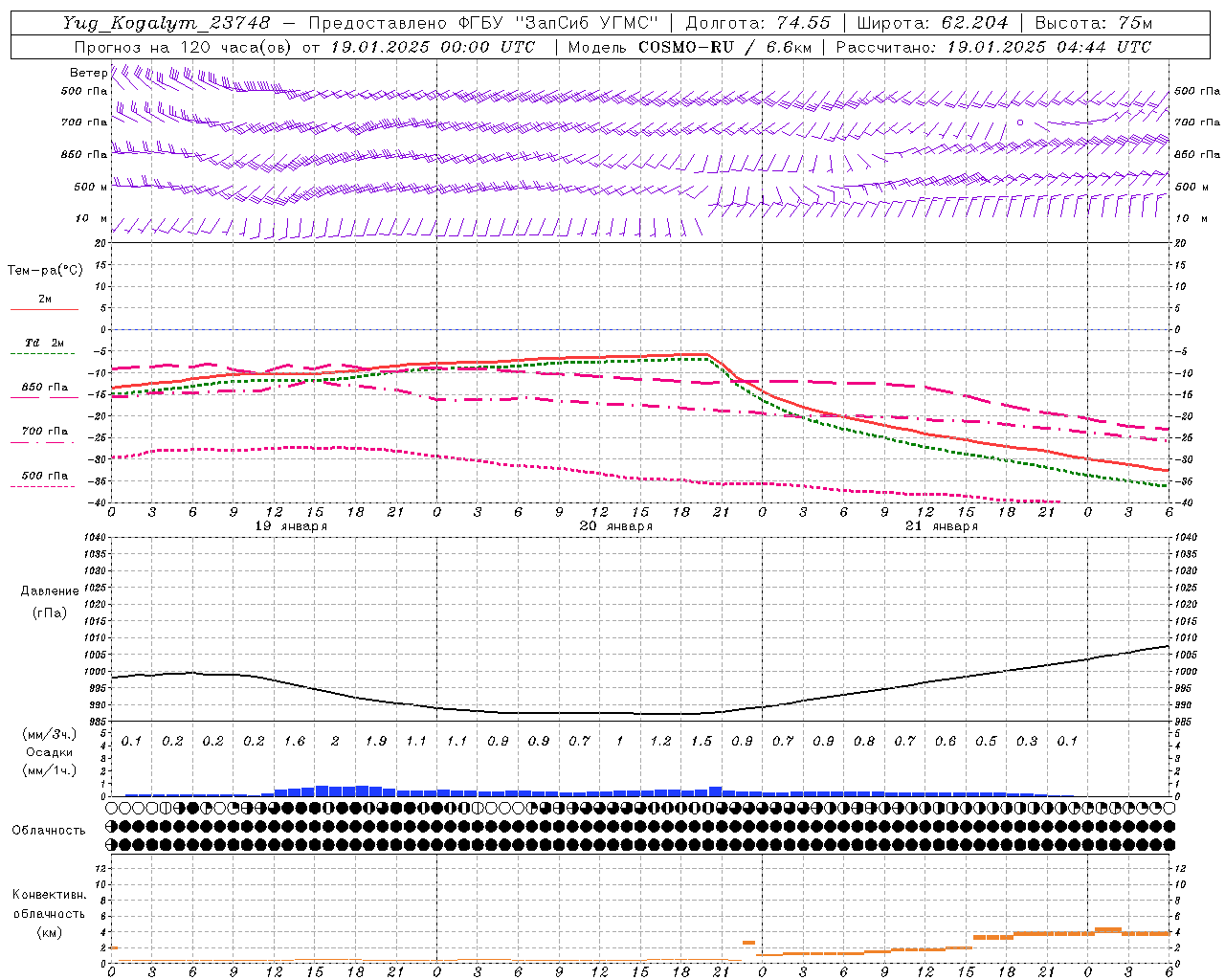Click the '(км)' unit under convective cloudiness

(49, 932)
